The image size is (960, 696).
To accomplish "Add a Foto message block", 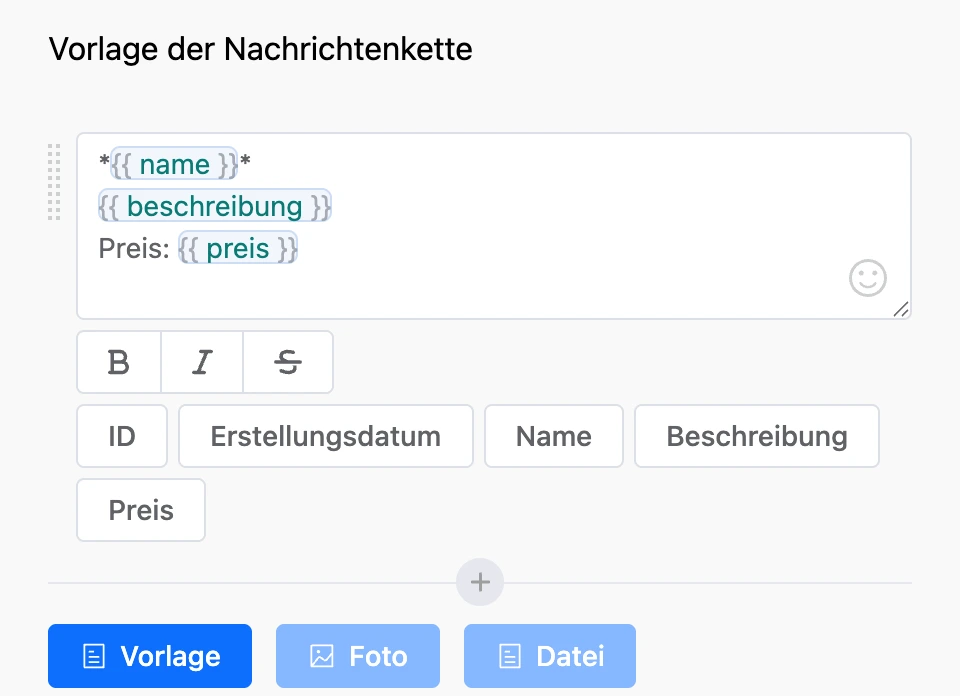I will [358, 656].
